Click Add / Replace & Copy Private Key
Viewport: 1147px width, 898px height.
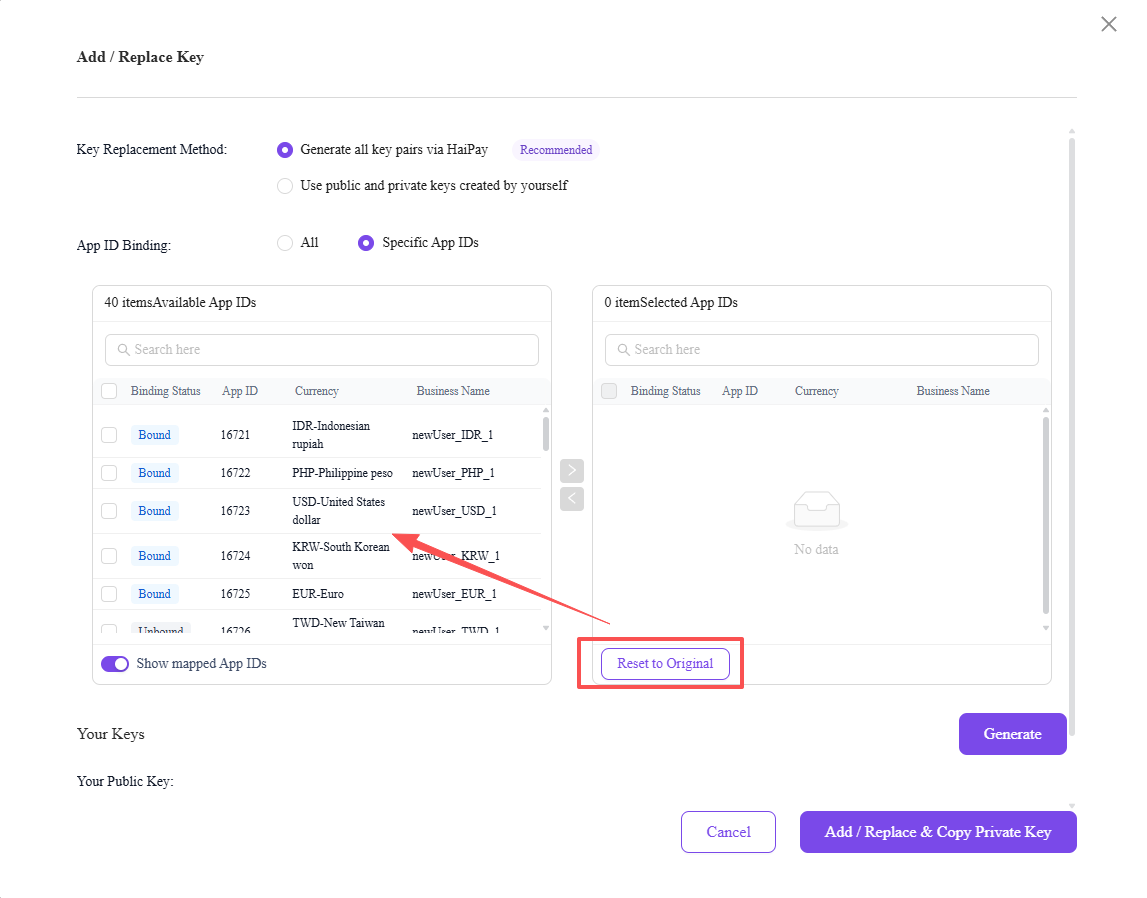click(x=938, y=831)
